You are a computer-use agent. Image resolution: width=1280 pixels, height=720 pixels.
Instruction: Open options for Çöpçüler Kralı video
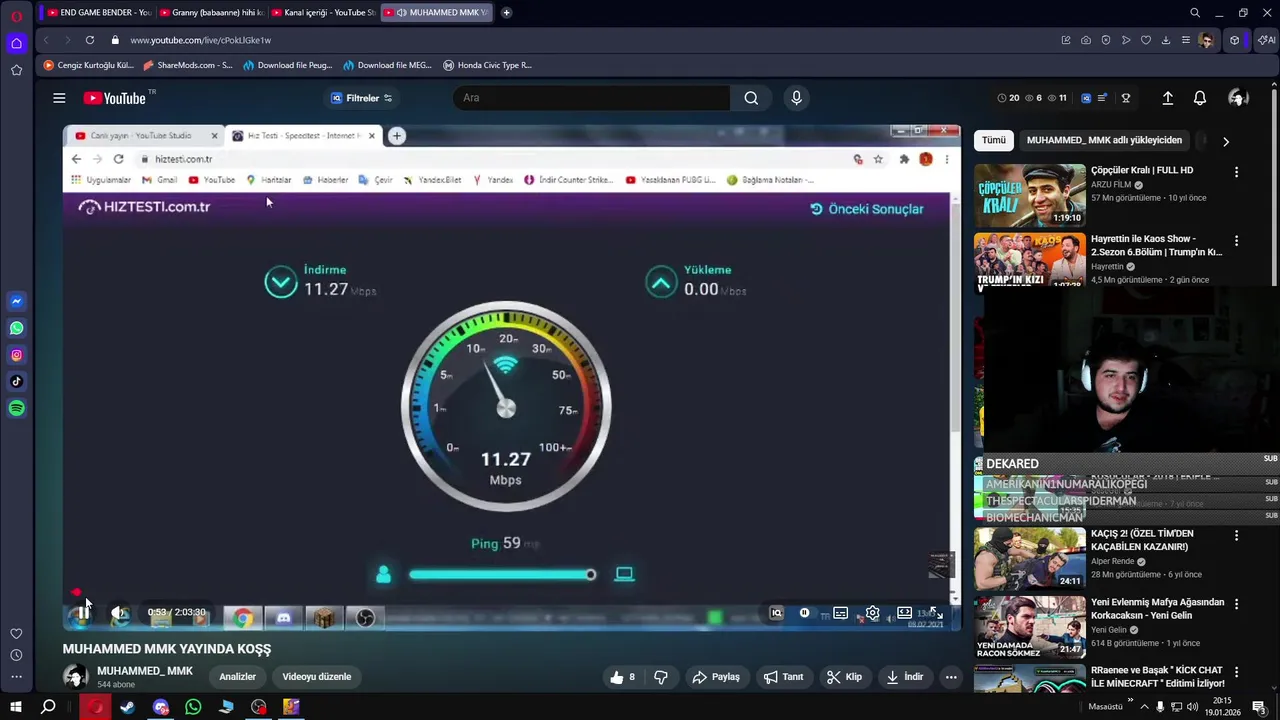[x=1236, y=172]
